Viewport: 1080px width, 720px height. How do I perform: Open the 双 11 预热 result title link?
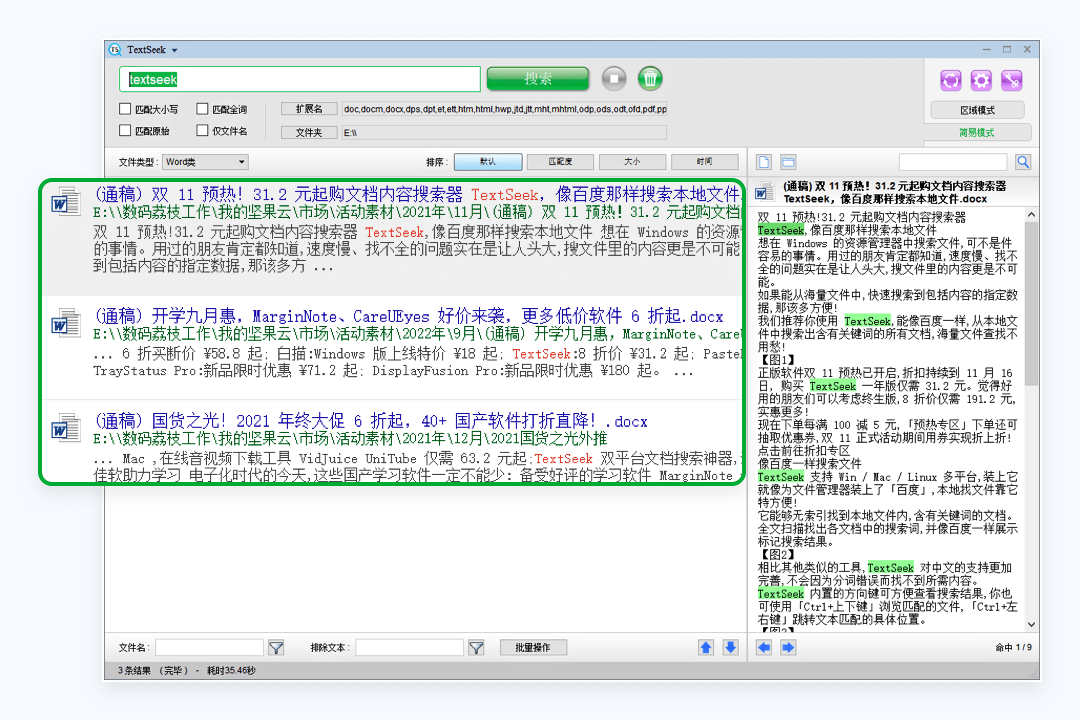[x=416, y=195]
